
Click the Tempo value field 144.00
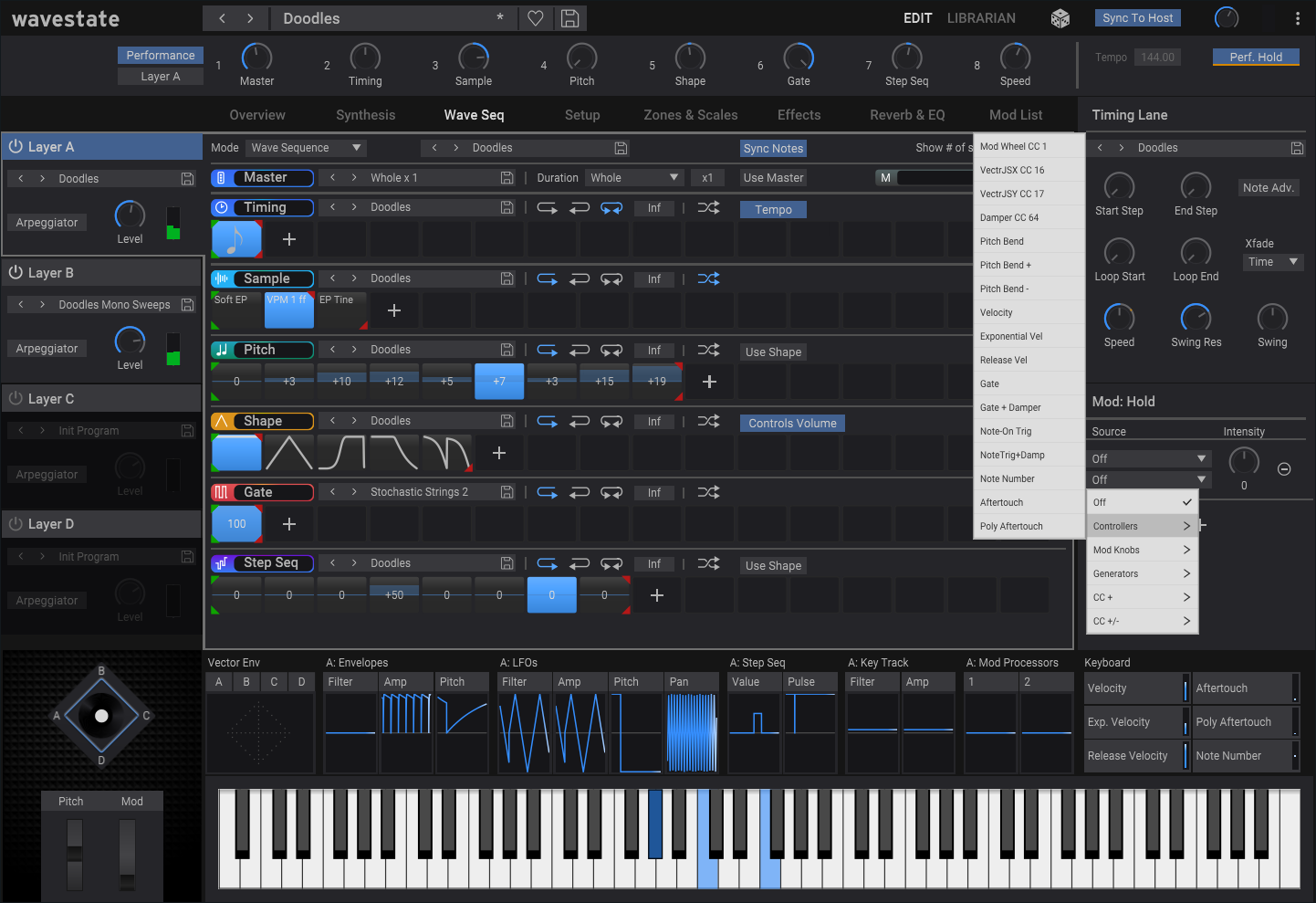tap(1157, 58)
